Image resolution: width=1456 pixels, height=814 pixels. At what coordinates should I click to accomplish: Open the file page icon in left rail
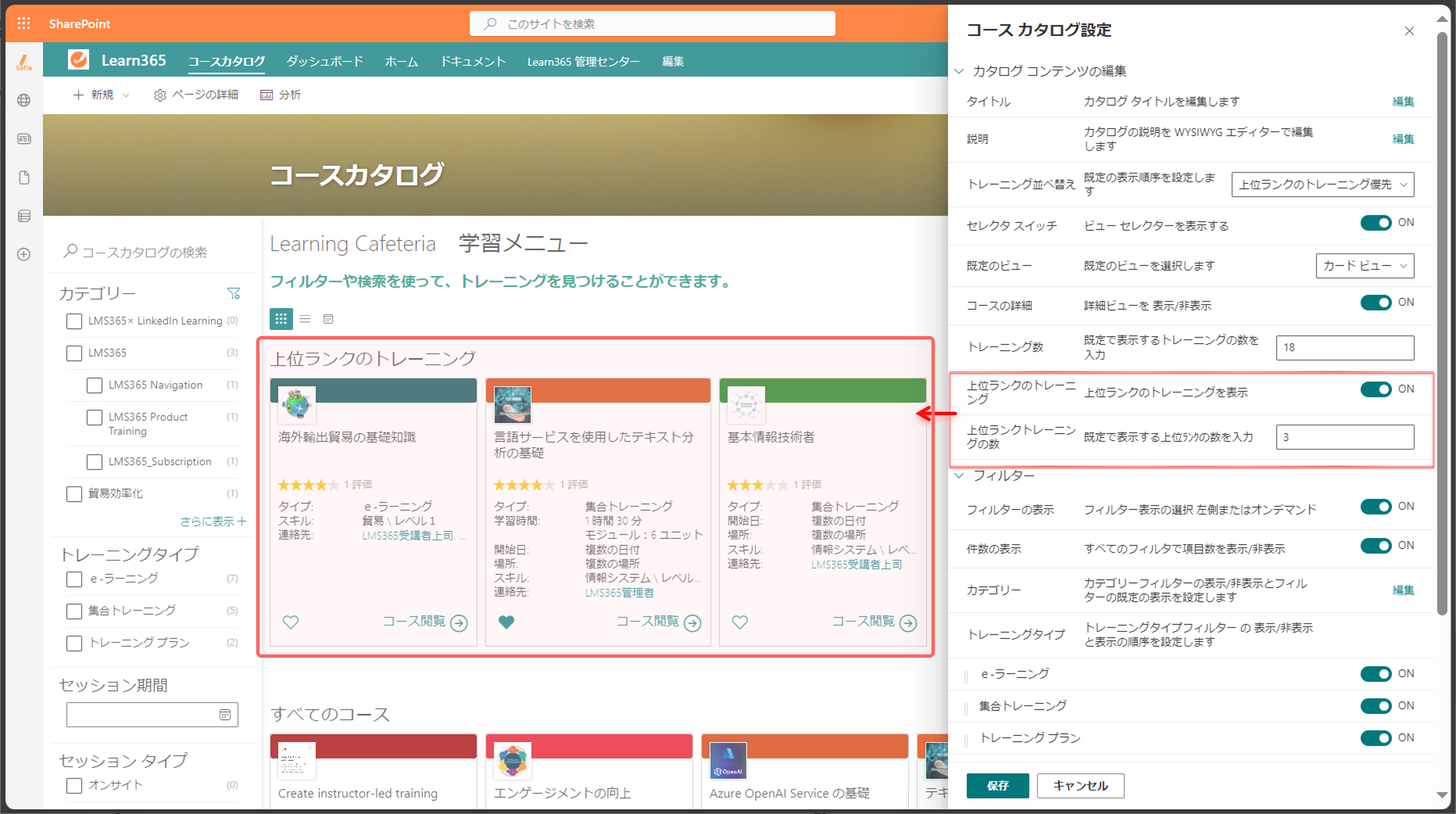[x=23, y=177]
